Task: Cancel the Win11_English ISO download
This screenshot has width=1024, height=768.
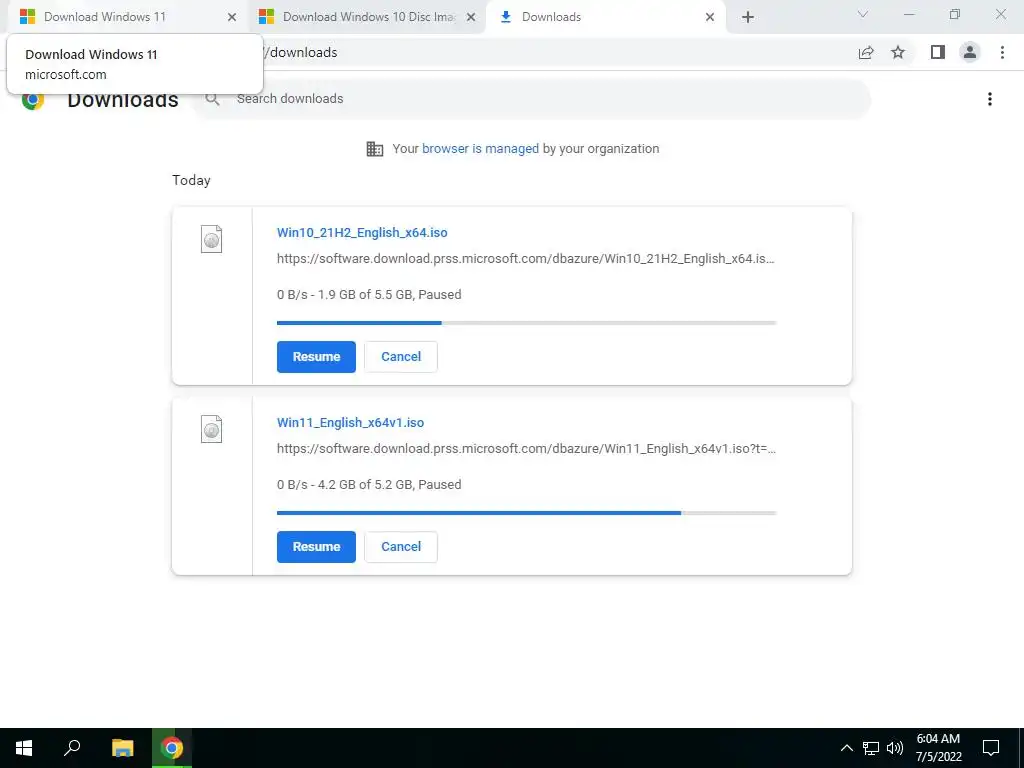Action: tap(401, 547)
